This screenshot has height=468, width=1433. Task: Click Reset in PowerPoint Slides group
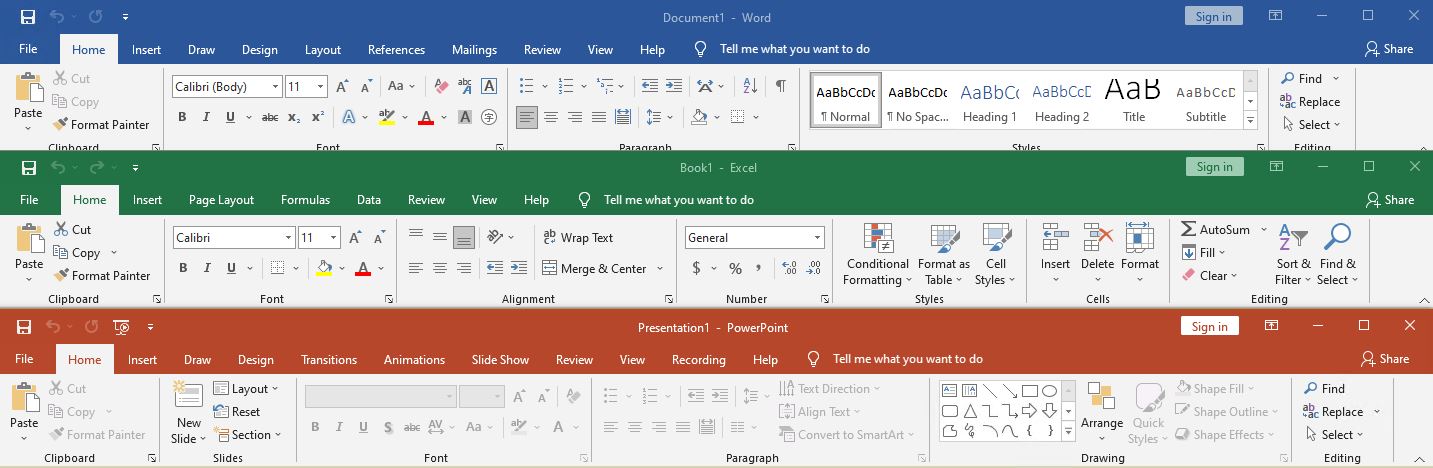coord(237,412)
